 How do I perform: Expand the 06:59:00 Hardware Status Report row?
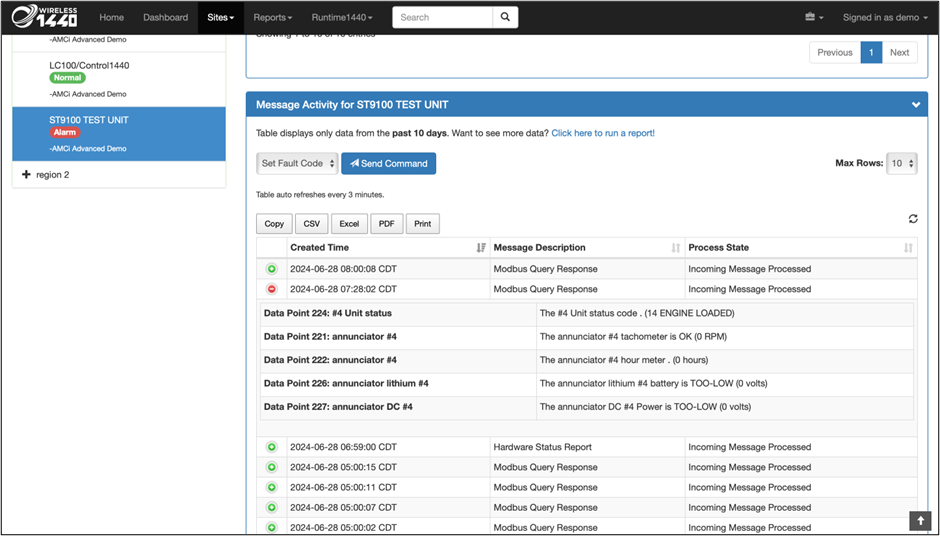(x=271, y=447)
